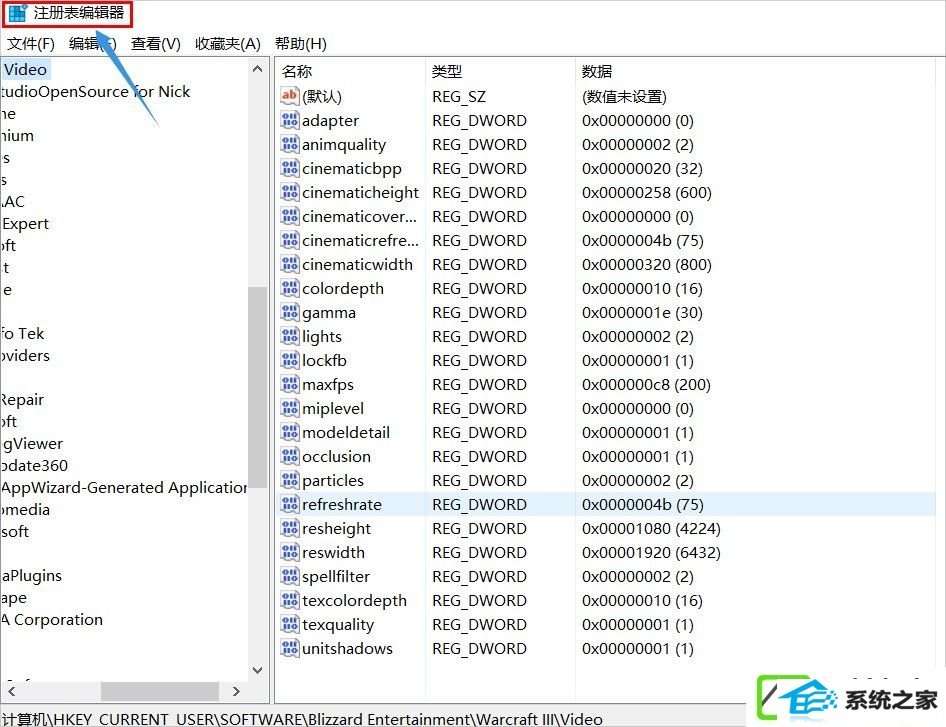Open the 帮助(H) menu

(300, 43)
